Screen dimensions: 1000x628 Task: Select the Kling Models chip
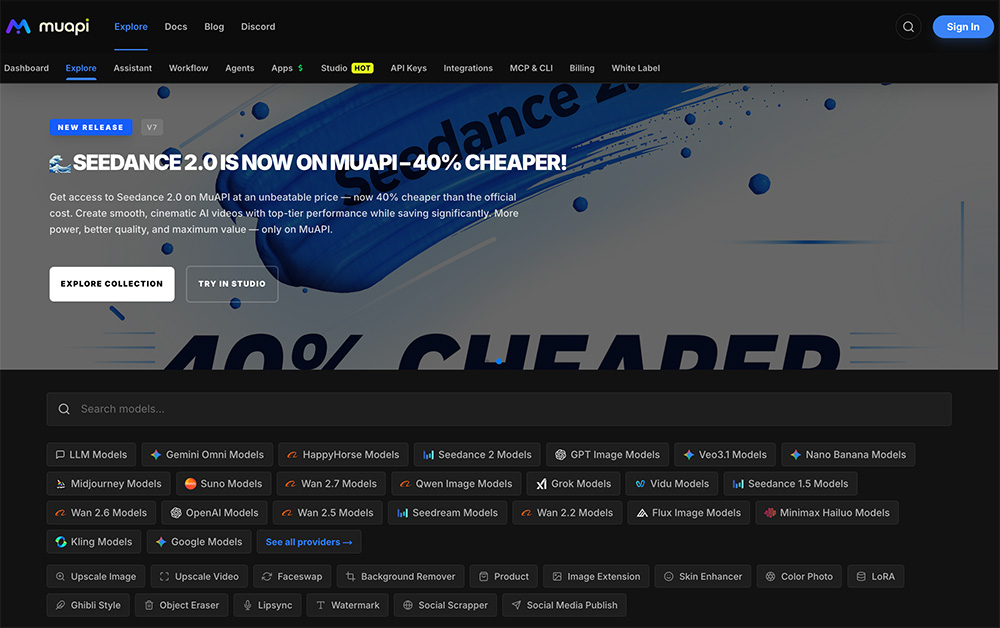click(x=94, y=542)
